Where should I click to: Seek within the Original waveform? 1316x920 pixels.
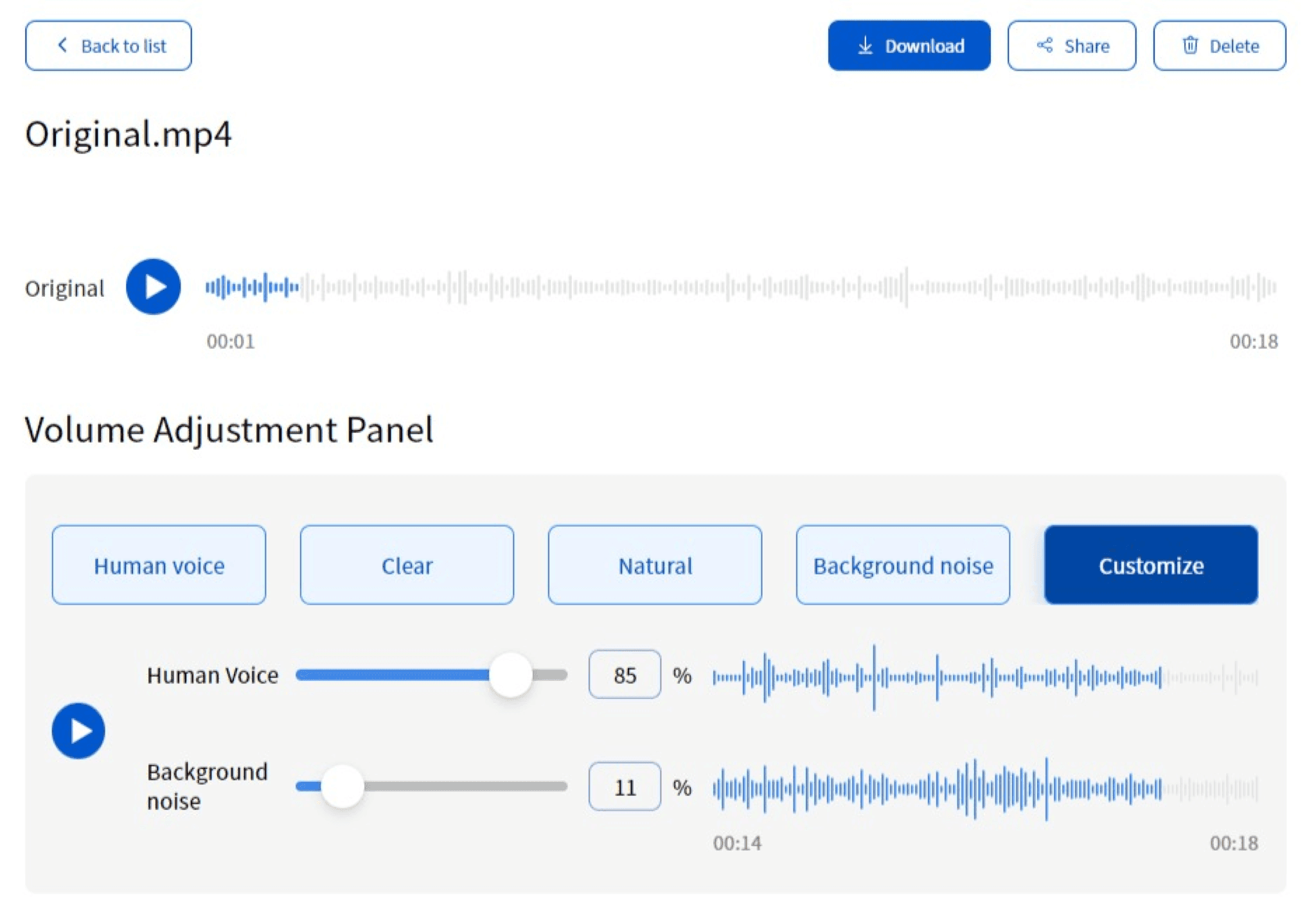[x=741, y=287]
